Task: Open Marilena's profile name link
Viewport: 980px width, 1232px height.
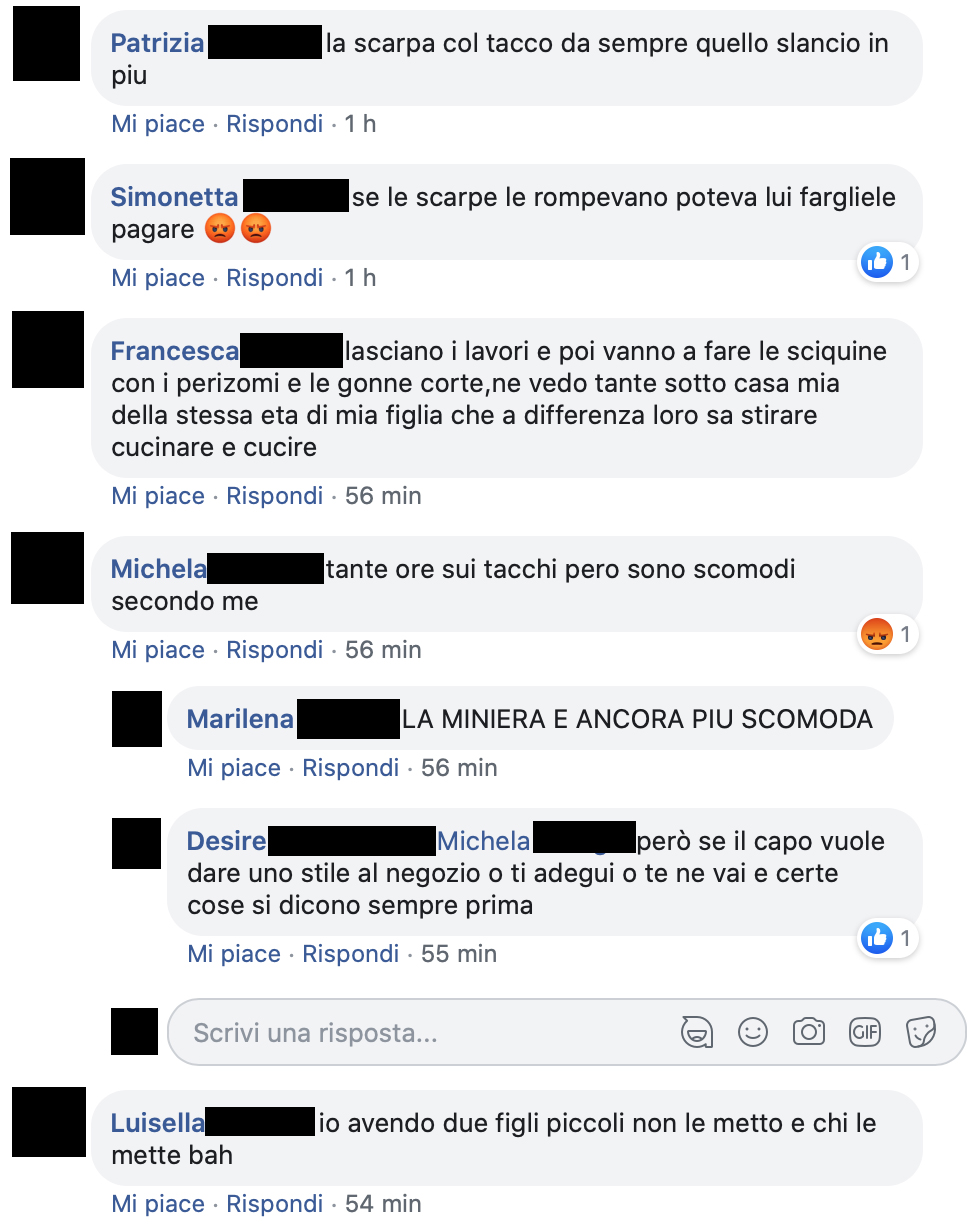Action: (x=241, y=719)
